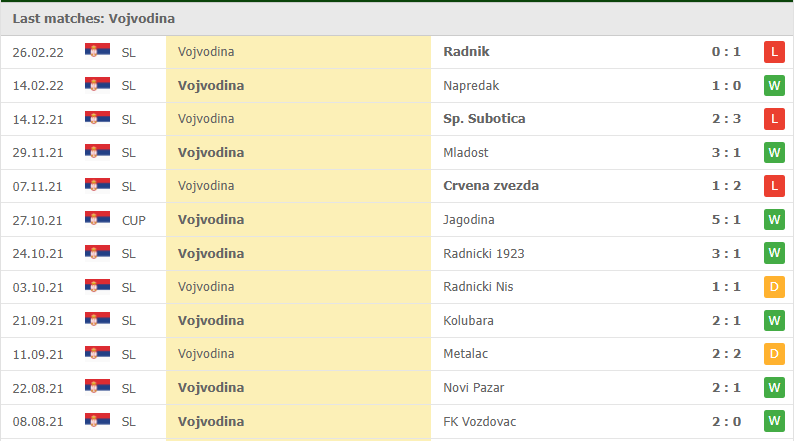The image size is (794, 441).
Task: Click the Serbia flag on 14.12.21 row
Action: [97, 118]
